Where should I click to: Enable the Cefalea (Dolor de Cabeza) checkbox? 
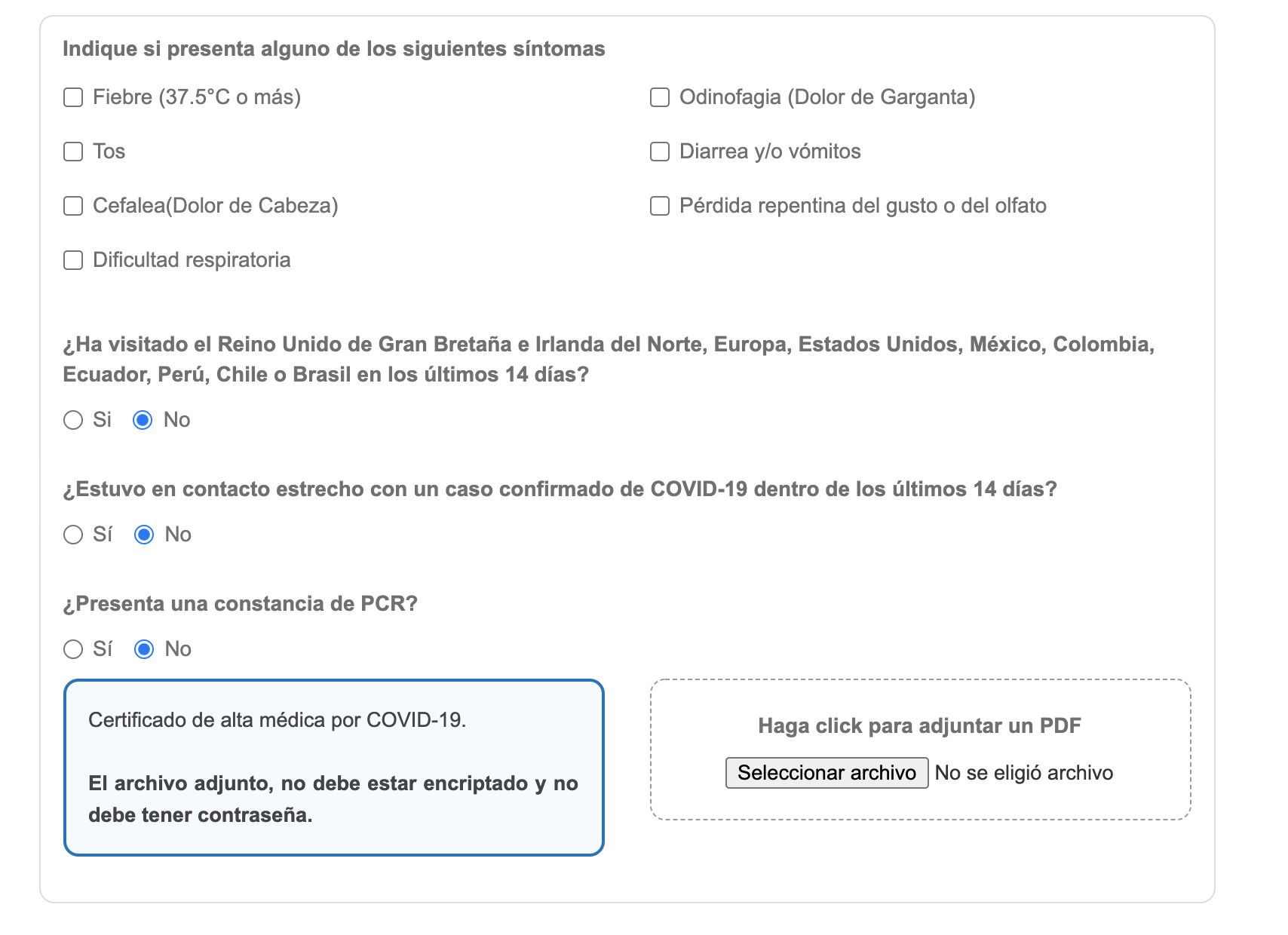[73, 207]
